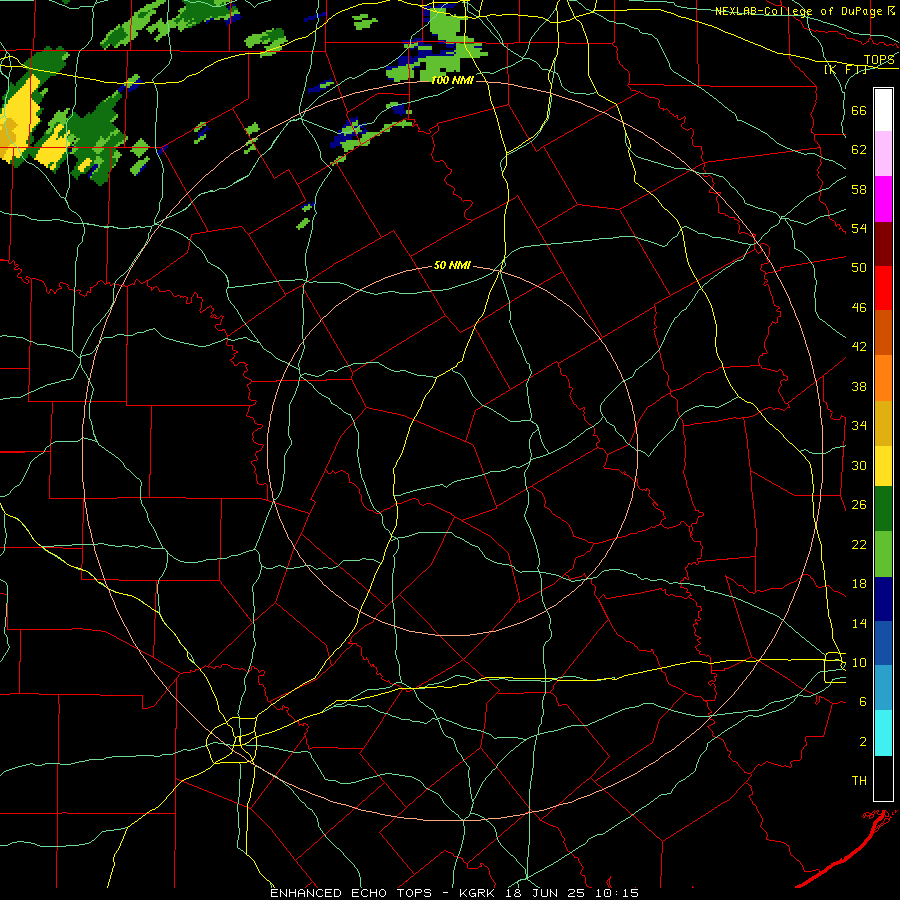The width and height of the screenshot is (900, 900).
Task: Click the bright orange legend swatch
Action: (883, 378)
